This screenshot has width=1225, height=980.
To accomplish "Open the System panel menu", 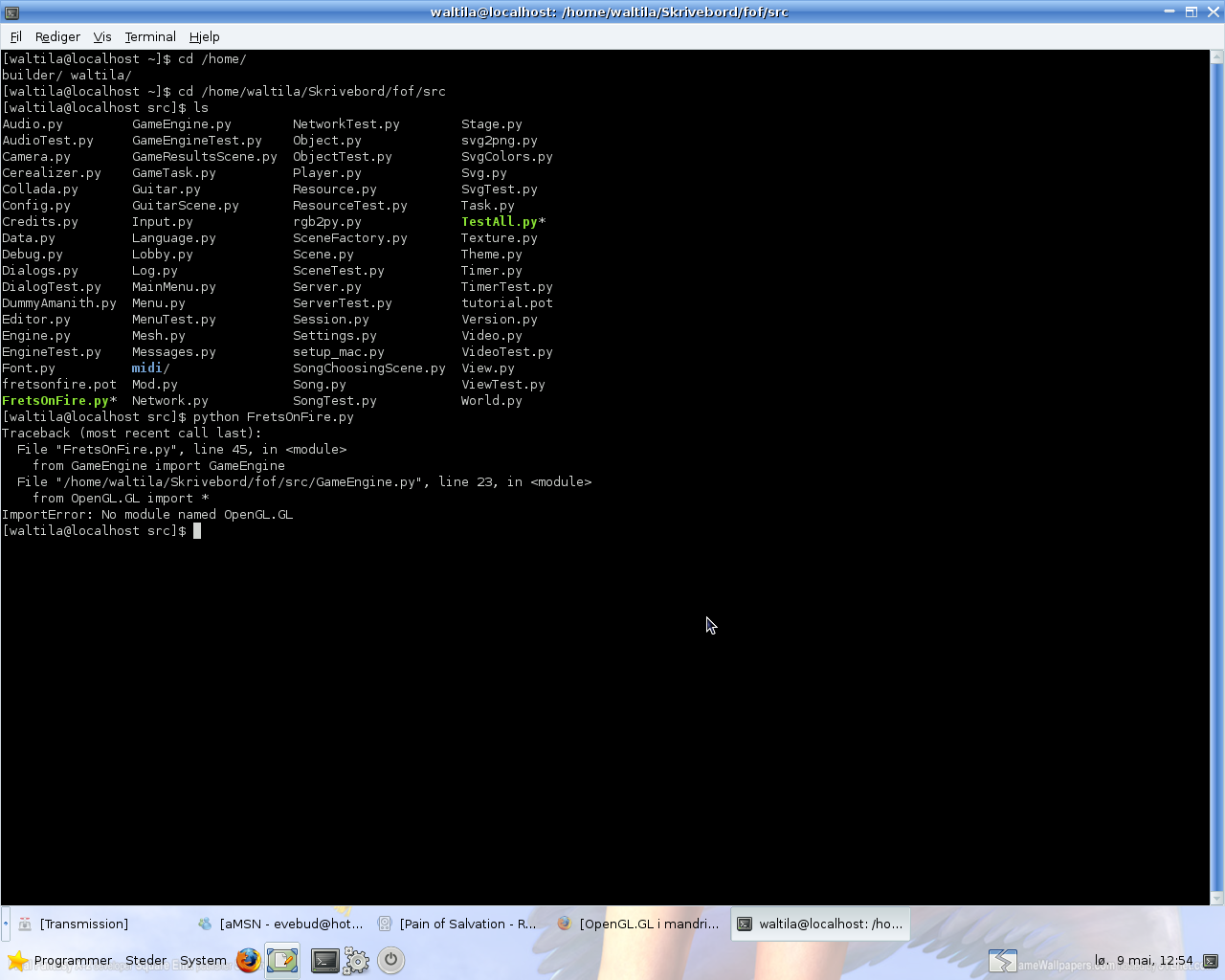I will point(203,960).
